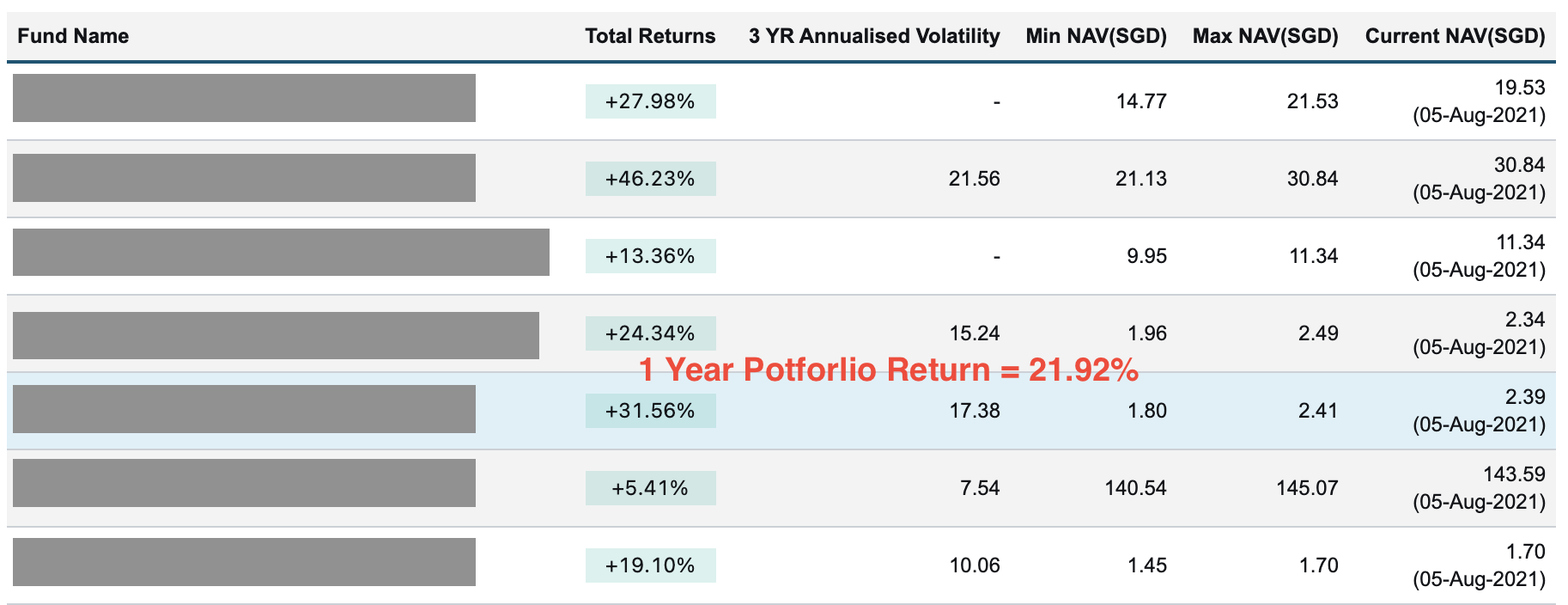Choose the +24.34% returns badge

650,333
